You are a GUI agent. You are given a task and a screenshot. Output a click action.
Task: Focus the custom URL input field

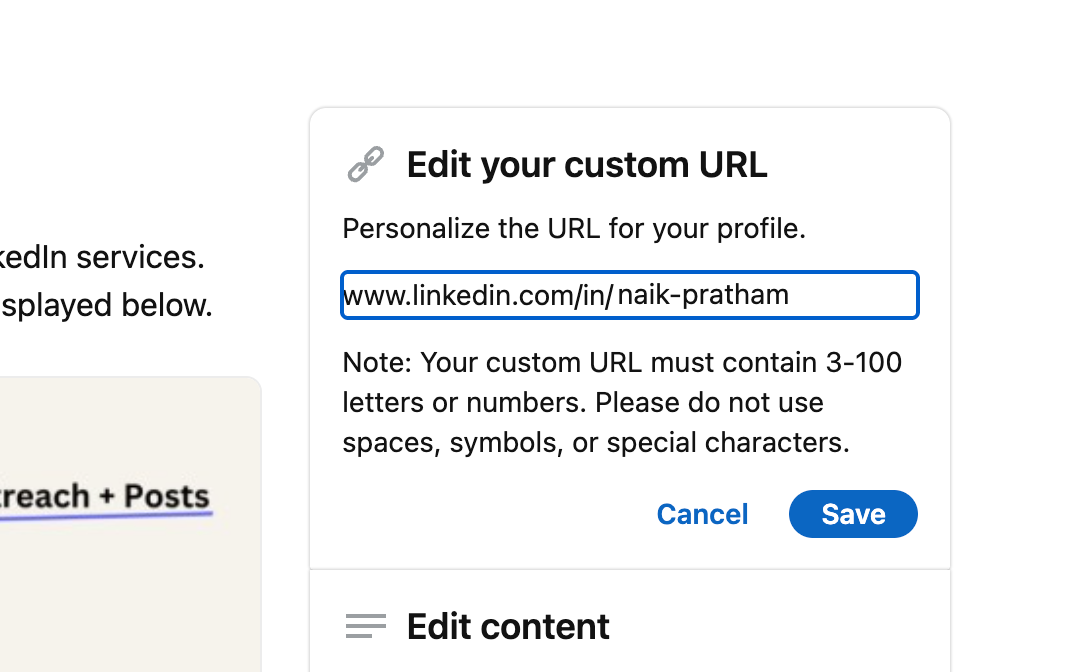(850, 295)
